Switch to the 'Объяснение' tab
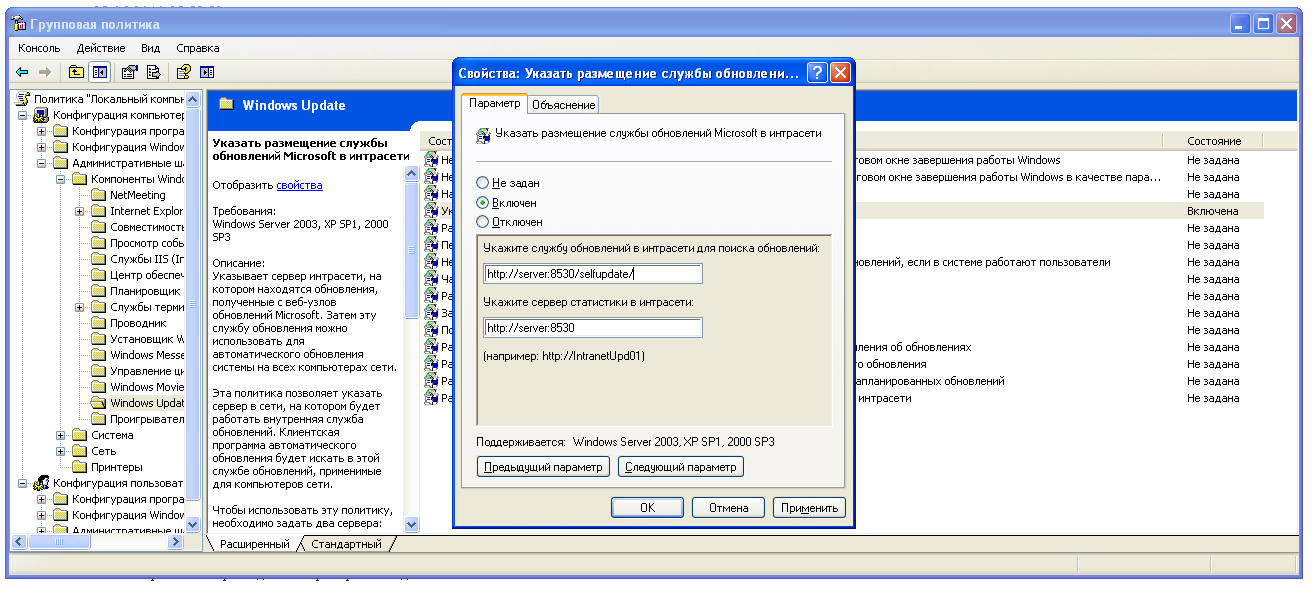The height and width of the screenshot is (597, 1316). pyautogui.click(x=564, y=105)
